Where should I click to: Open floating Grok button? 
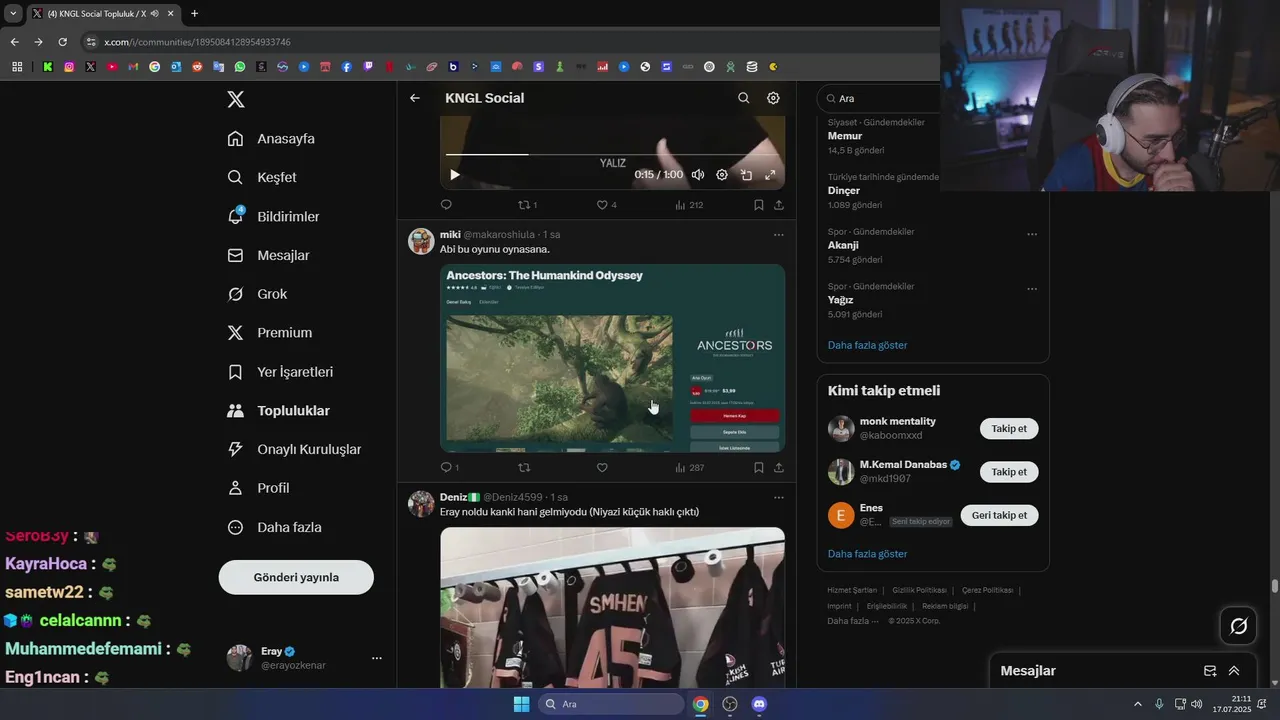(1239, 626)
